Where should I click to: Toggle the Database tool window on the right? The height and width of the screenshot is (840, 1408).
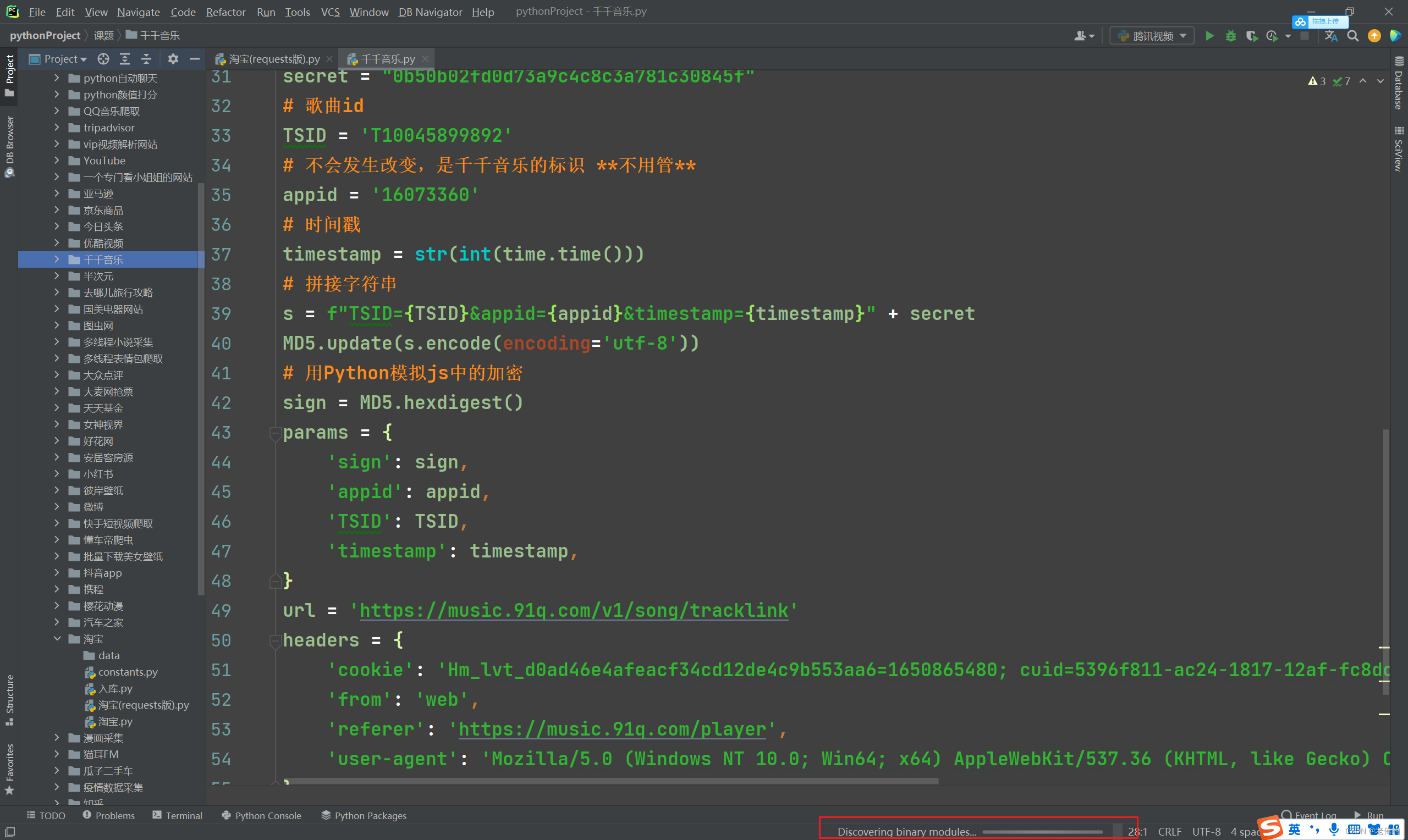click(1400, 91)
